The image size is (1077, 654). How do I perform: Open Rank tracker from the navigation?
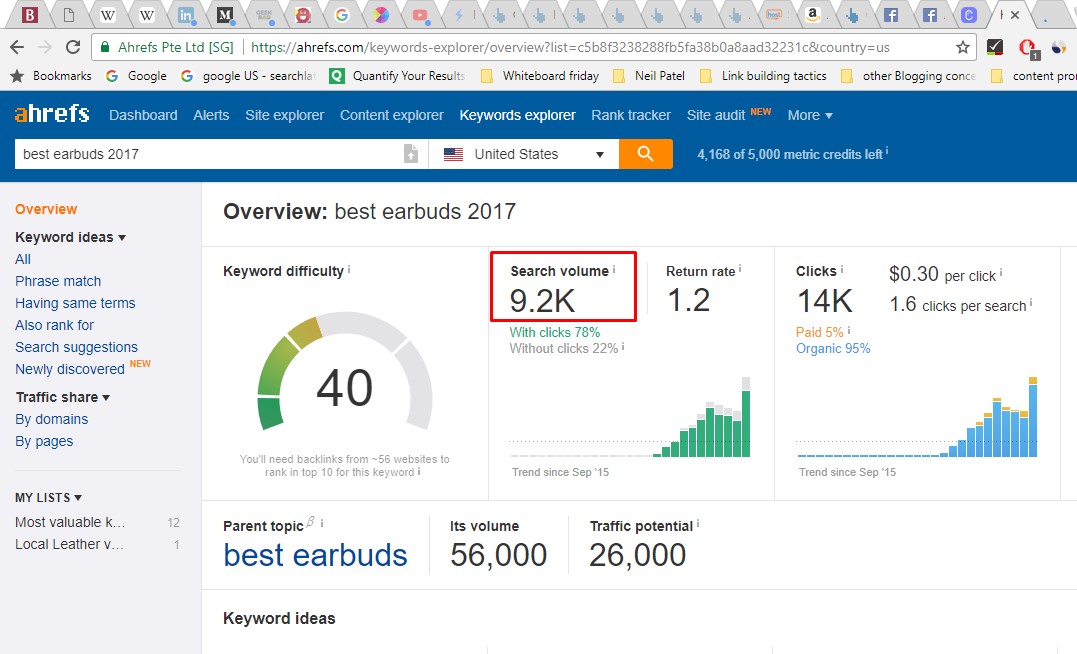(x=631, y=115)
